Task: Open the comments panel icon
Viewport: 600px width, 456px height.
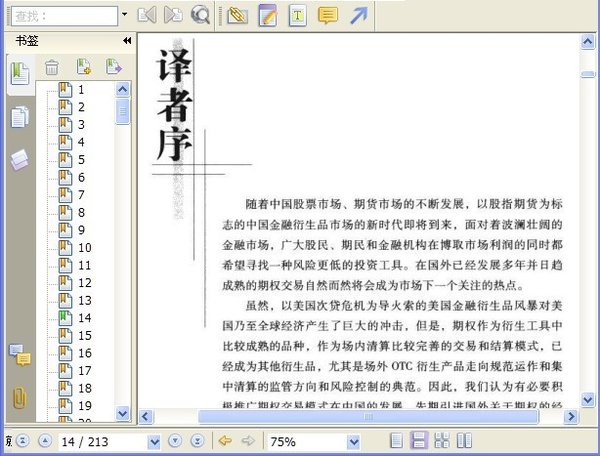Action: click(x=20, y=355)
